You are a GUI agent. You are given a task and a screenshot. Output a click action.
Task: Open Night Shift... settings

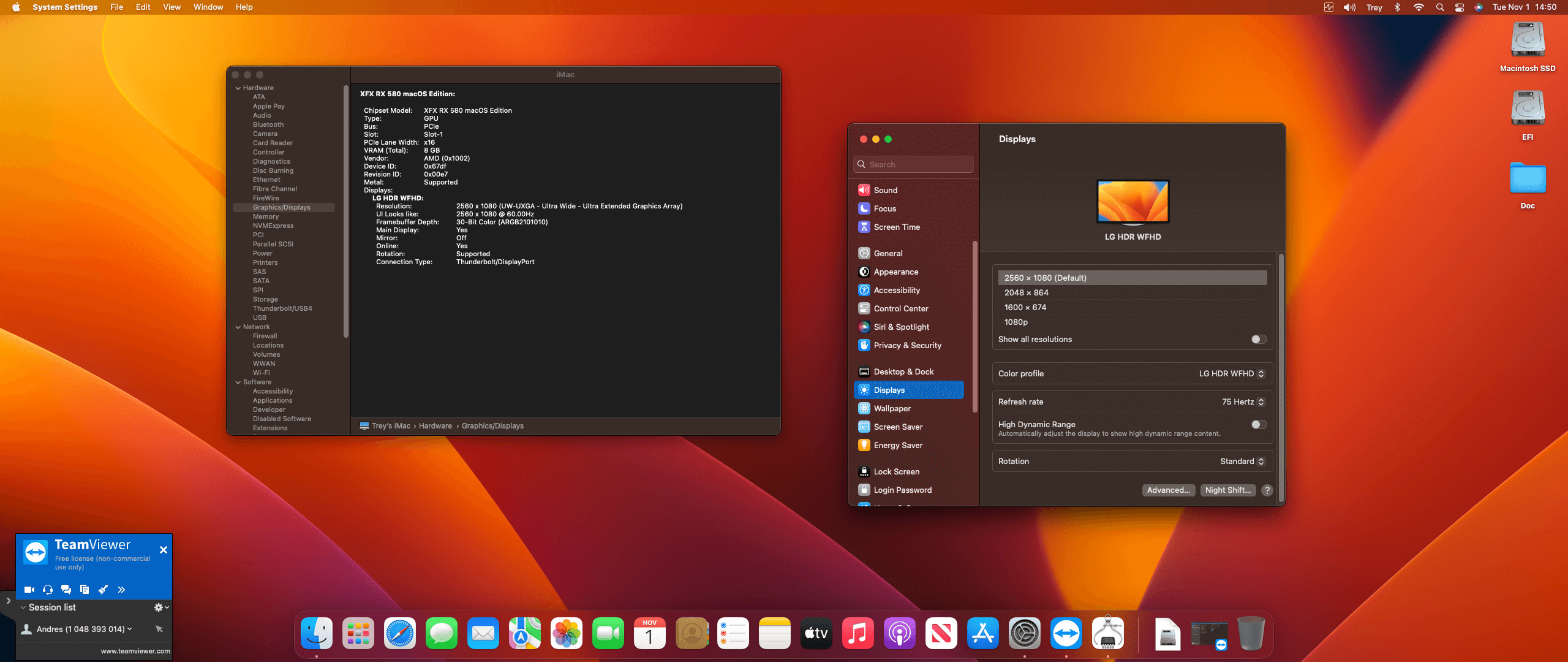coord(1228,490)
